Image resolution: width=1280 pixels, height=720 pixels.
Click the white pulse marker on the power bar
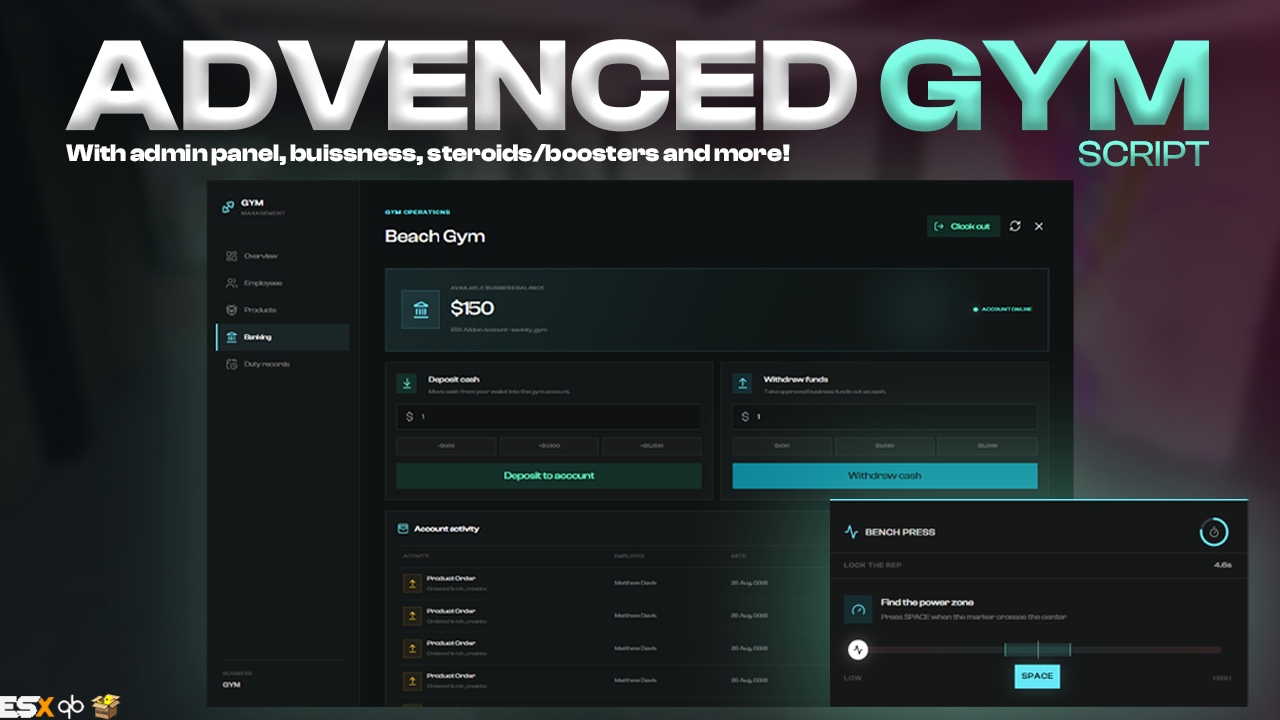(858, 650)
